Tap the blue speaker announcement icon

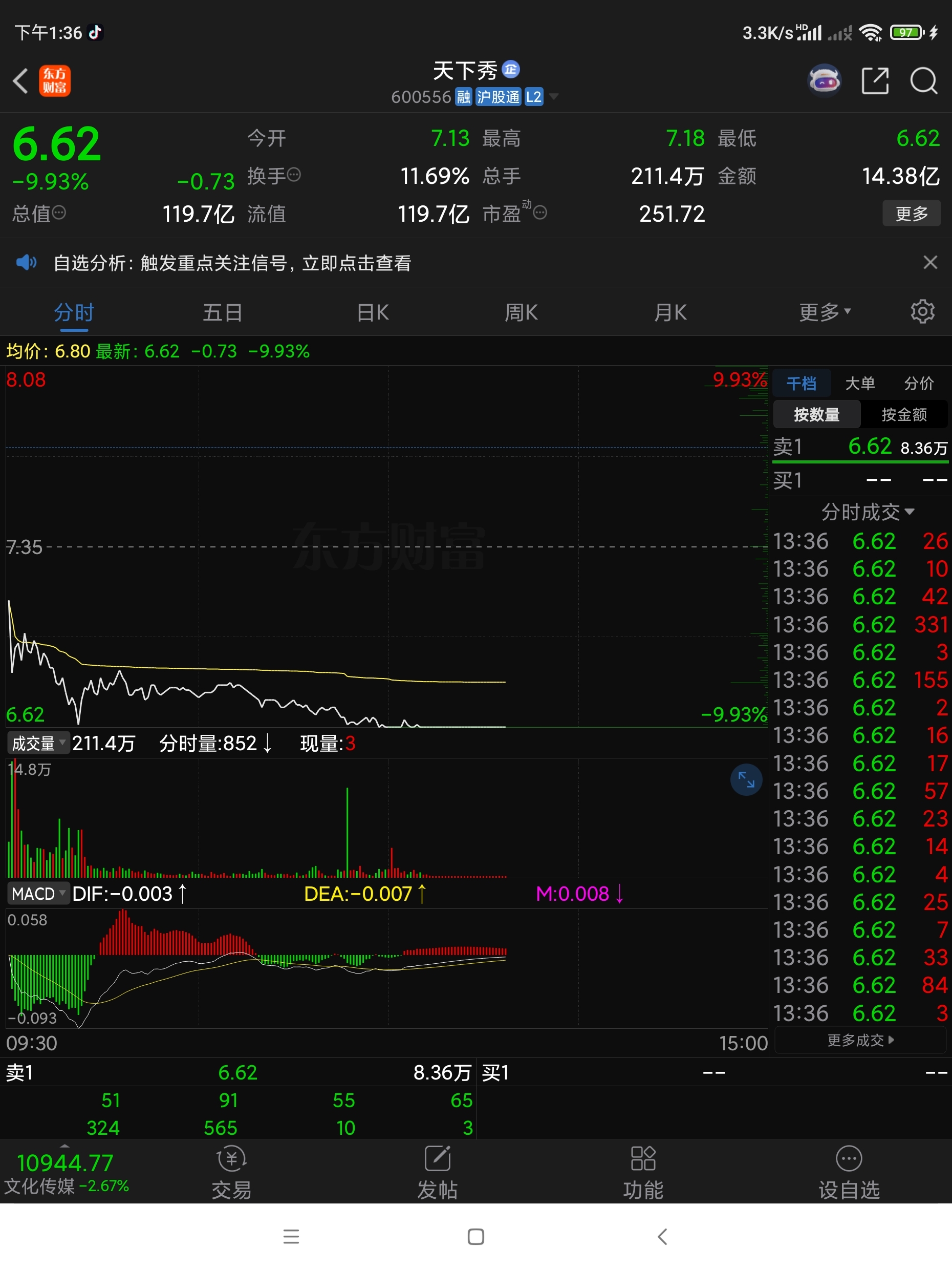(27, 263)
